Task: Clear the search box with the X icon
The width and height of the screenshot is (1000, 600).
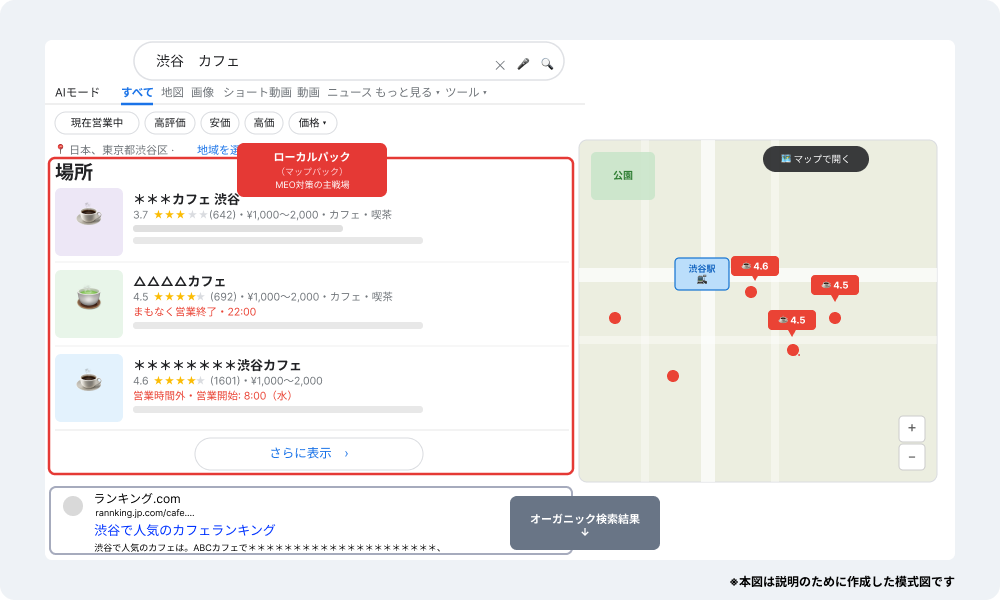Action: point(500,65)
